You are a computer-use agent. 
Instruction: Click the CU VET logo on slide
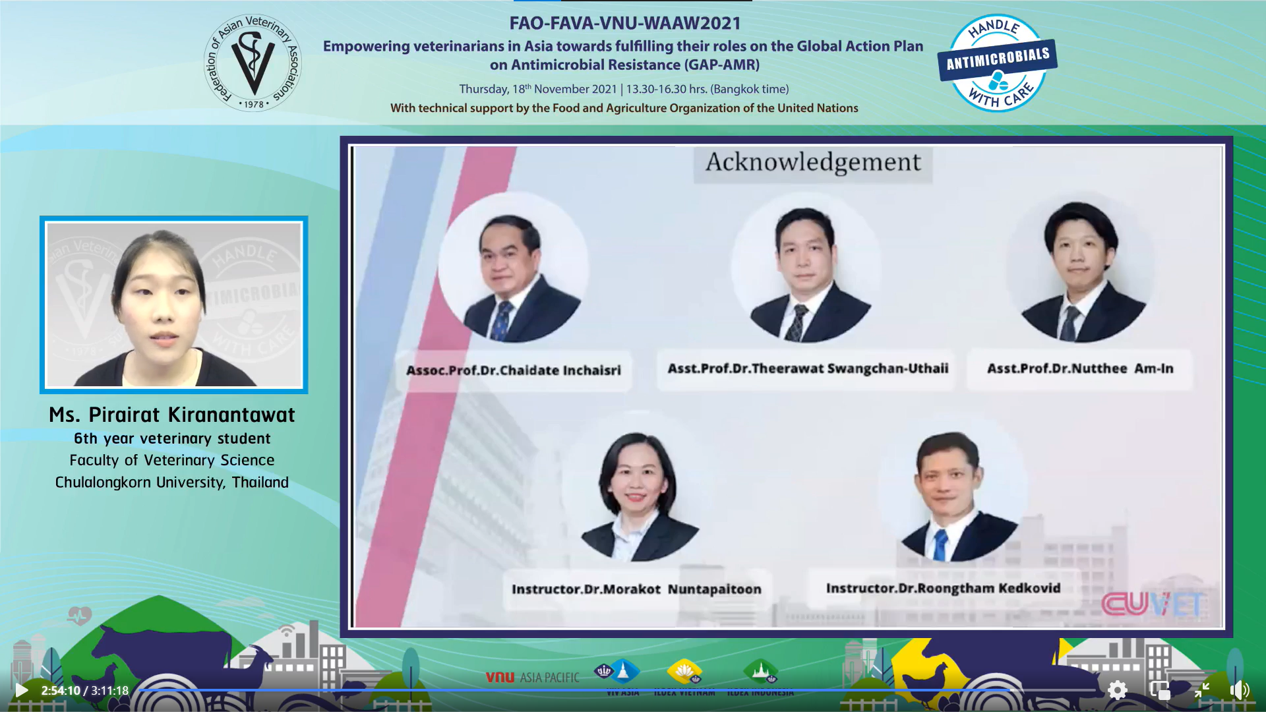click(x=1153, y=603)
